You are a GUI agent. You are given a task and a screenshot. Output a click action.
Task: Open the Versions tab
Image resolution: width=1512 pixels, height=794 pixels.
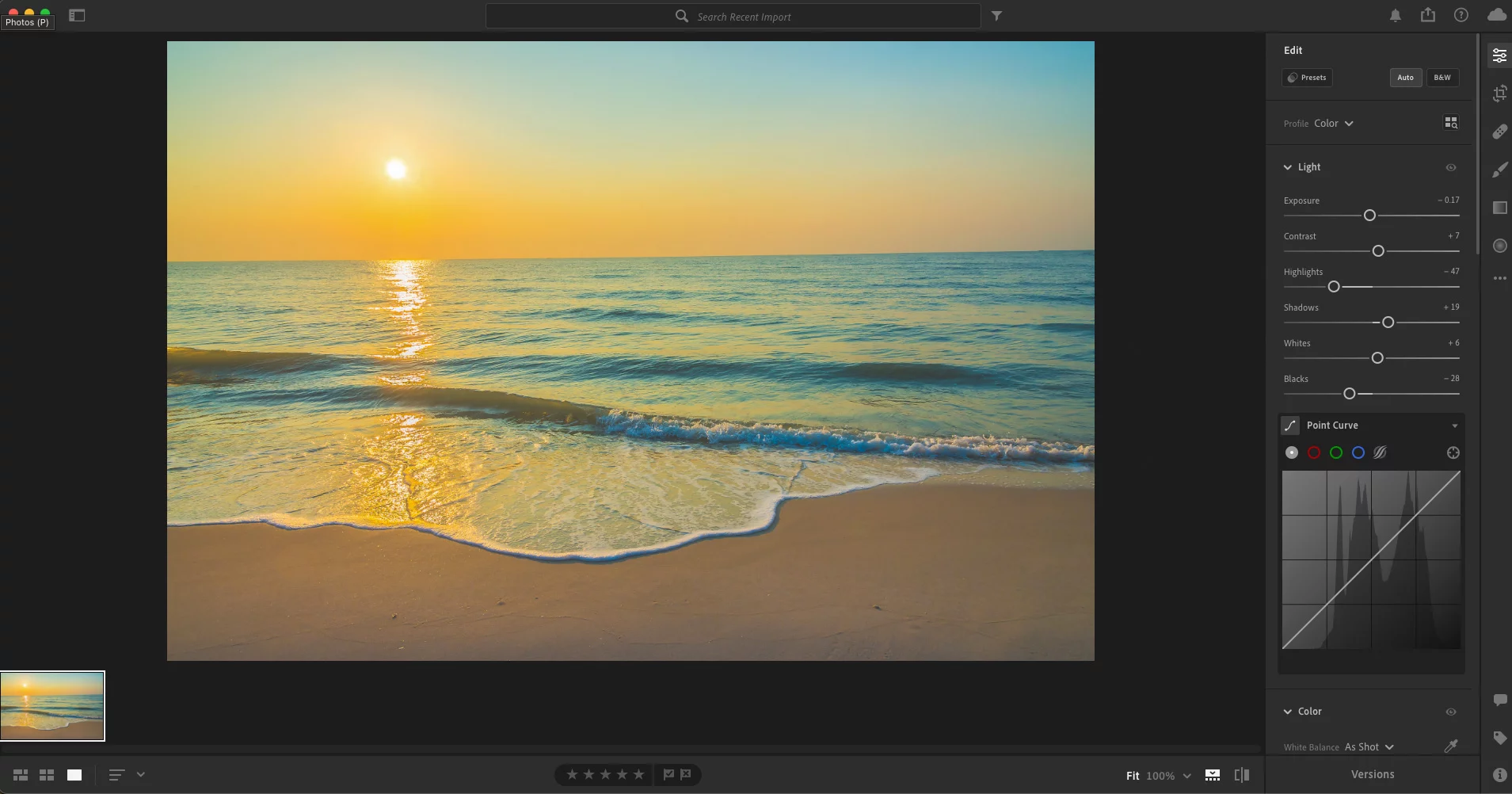(1372, 774)
